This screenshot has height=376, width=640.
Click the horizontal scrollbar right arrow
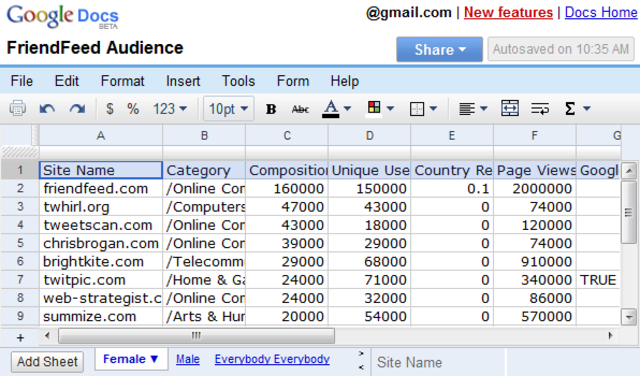(611, 336)
